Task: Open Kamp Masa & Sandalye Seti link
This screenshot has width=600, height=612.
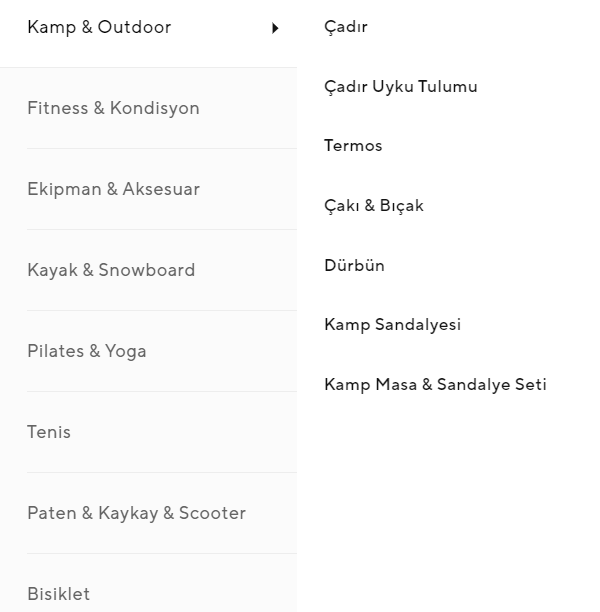Action: click(x=435, y=385)
